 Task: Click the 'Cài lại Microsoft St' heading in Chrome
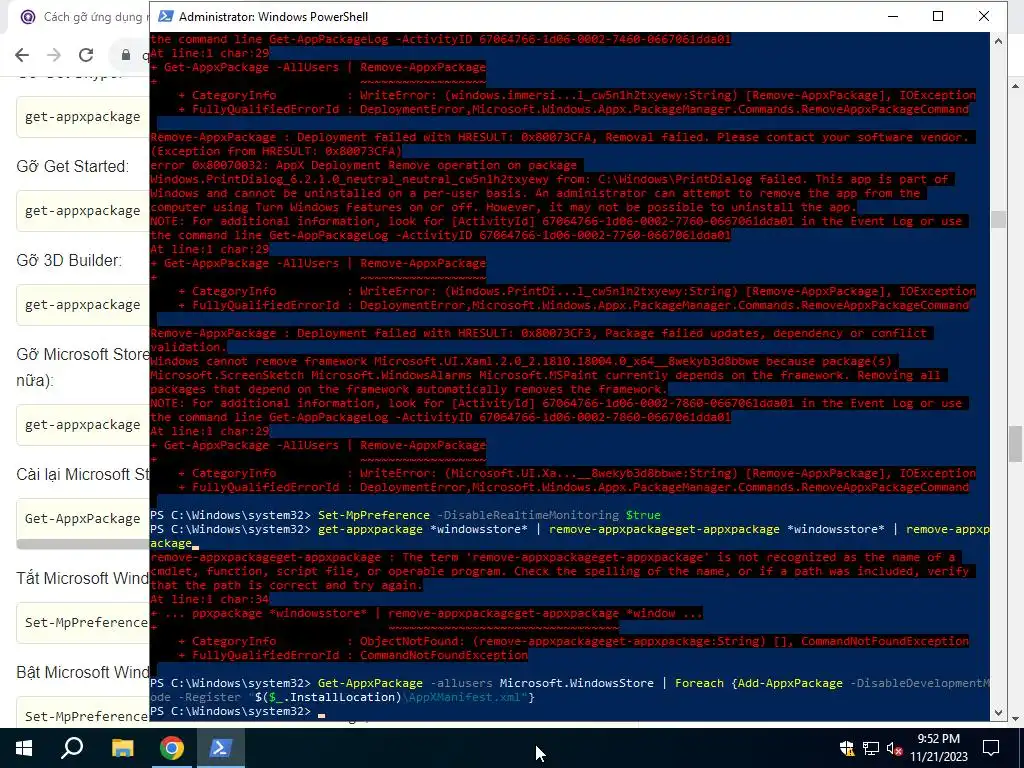click(83, 474)
